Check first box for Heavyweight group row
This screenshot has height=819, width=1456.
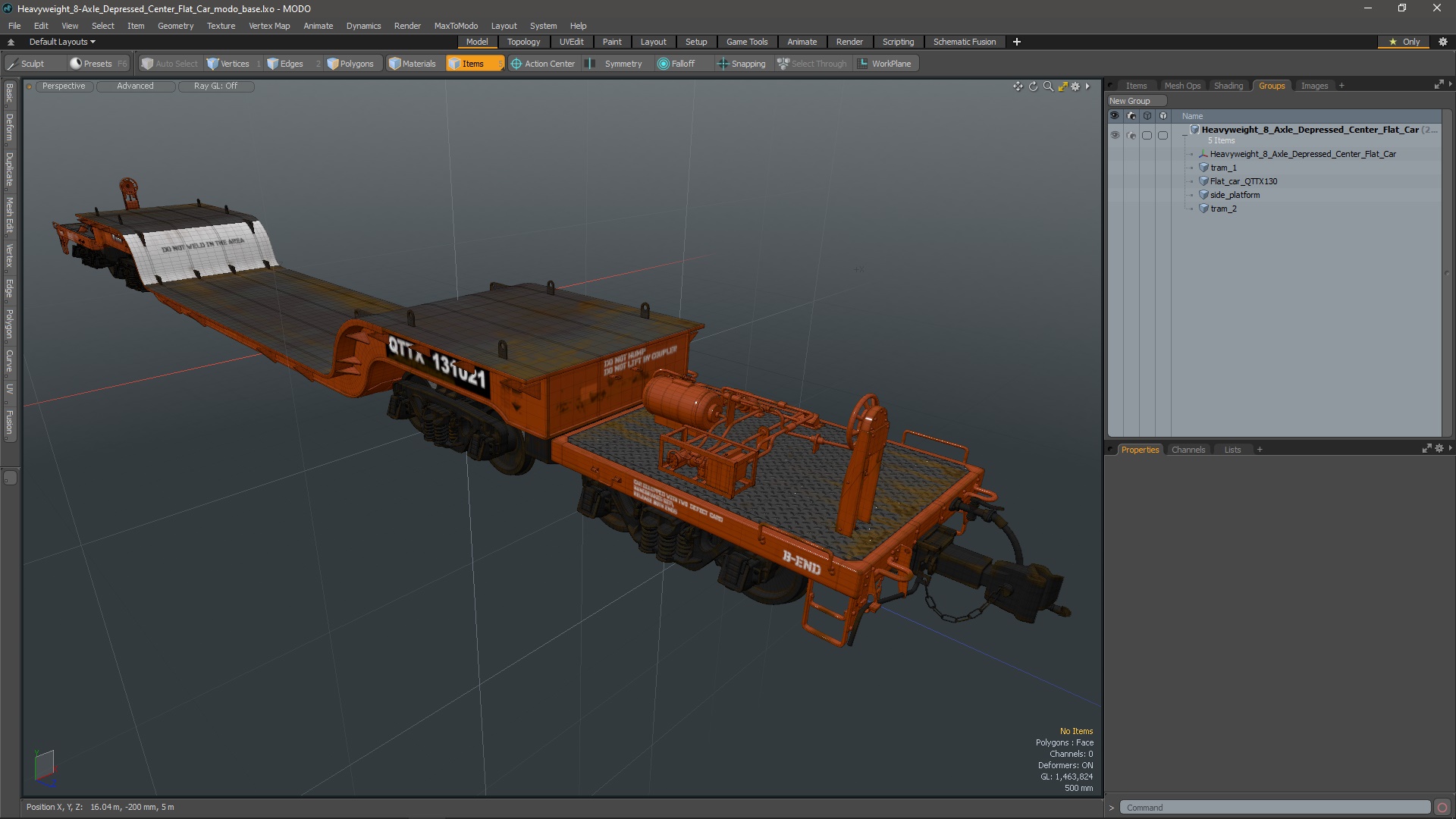click(x=1147, y=135)
